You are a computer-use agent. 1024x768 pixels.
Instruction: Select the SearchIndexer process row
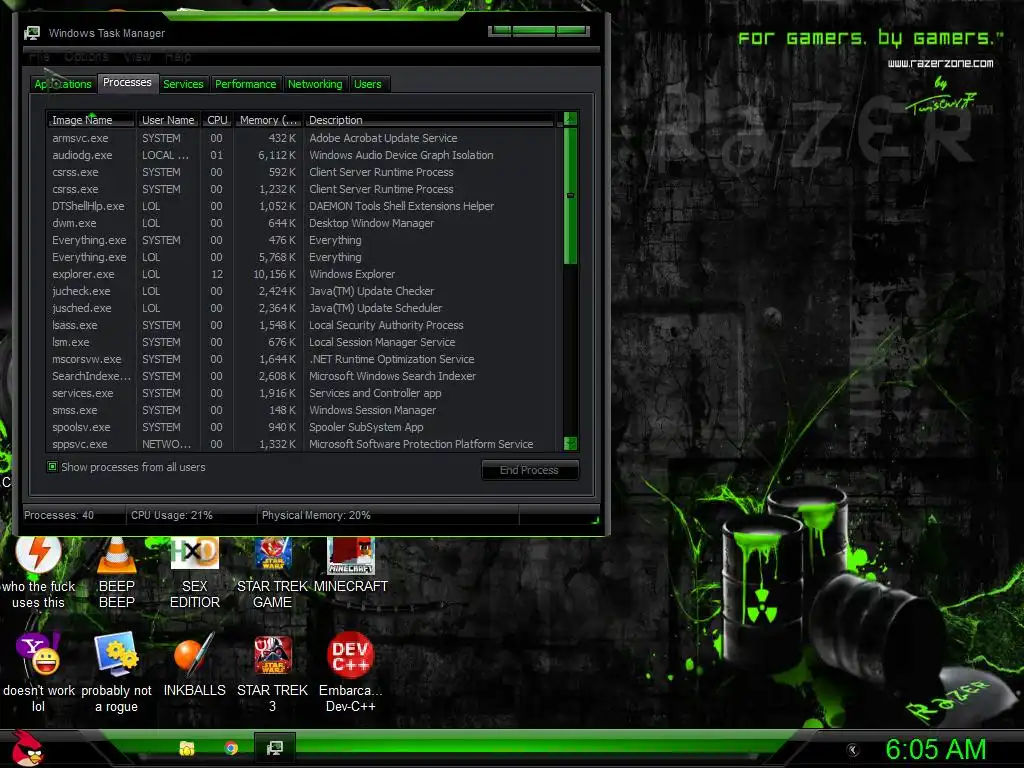(x=302, y=376)
